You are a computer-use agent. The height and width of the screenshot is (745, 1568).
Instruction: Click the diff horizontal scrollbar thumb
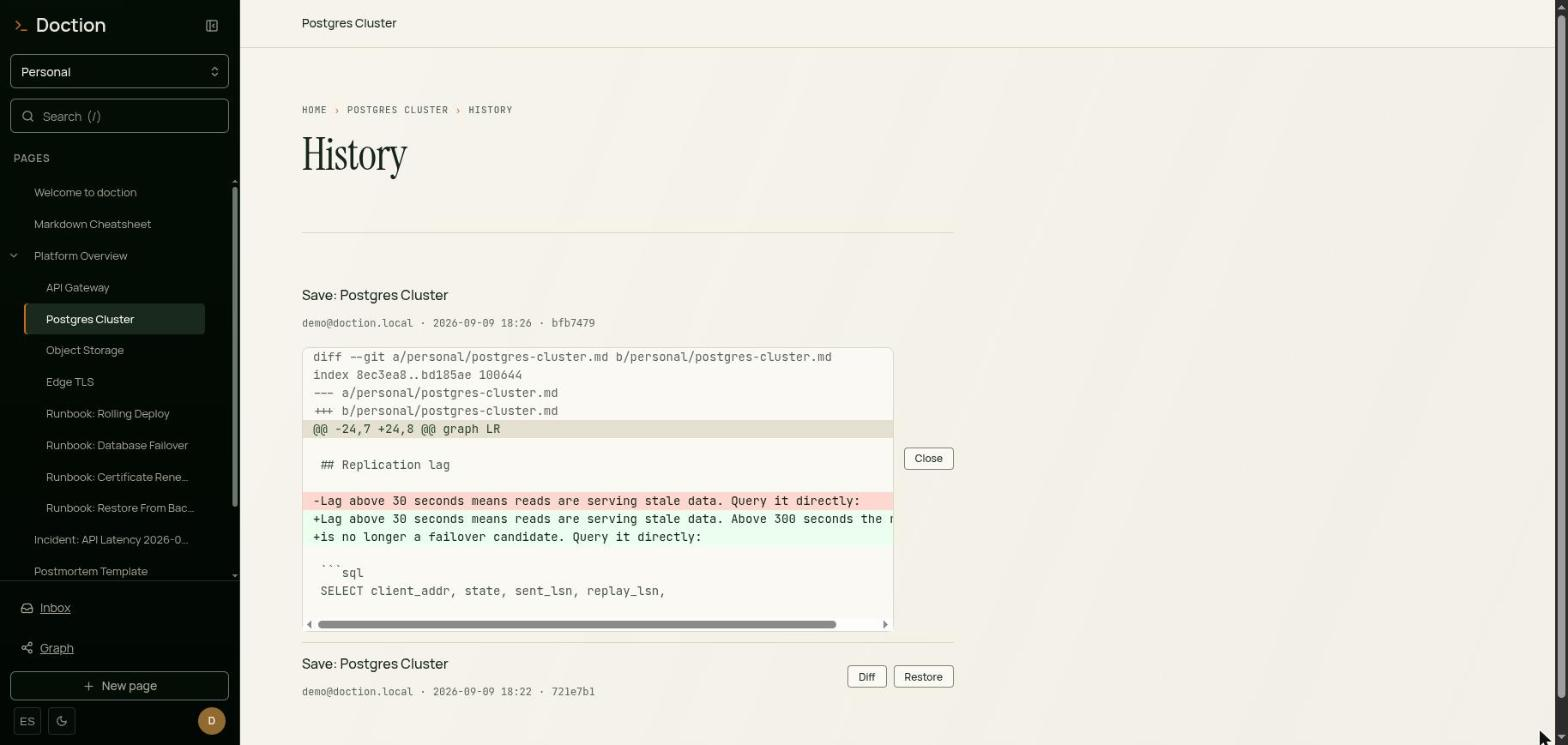(x=577, y=624)
